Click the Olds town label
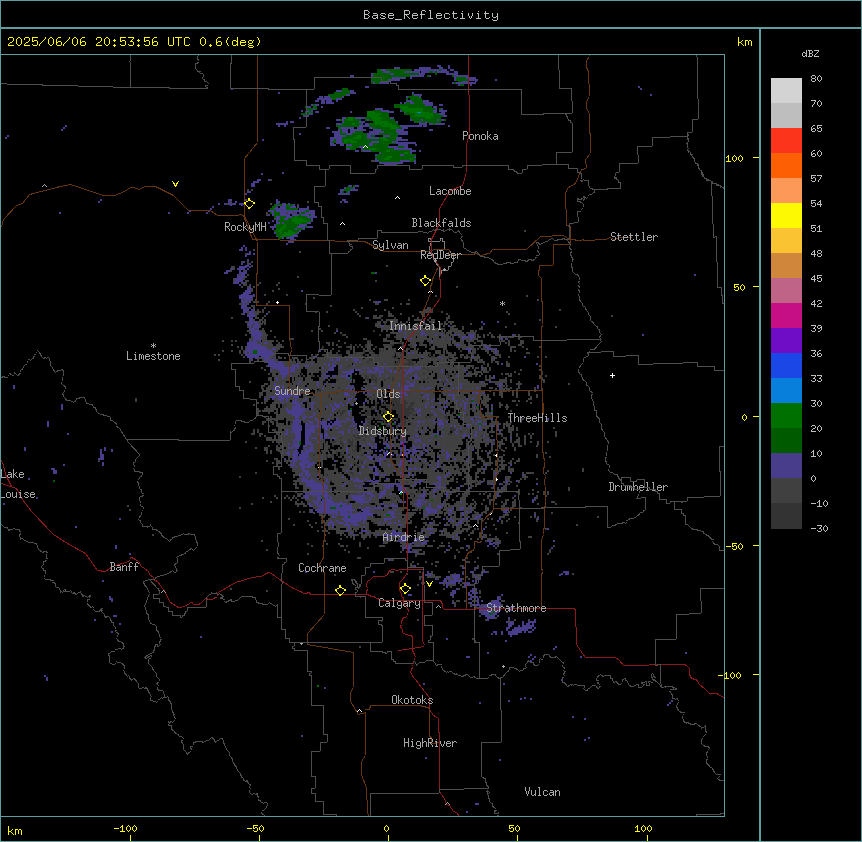 388,394
